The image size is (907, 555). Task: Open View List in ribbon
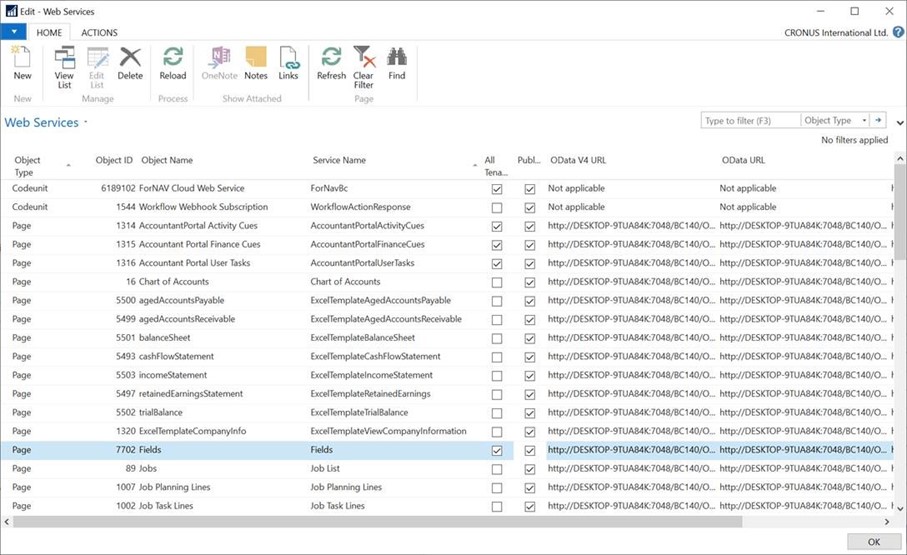(64, 67)
